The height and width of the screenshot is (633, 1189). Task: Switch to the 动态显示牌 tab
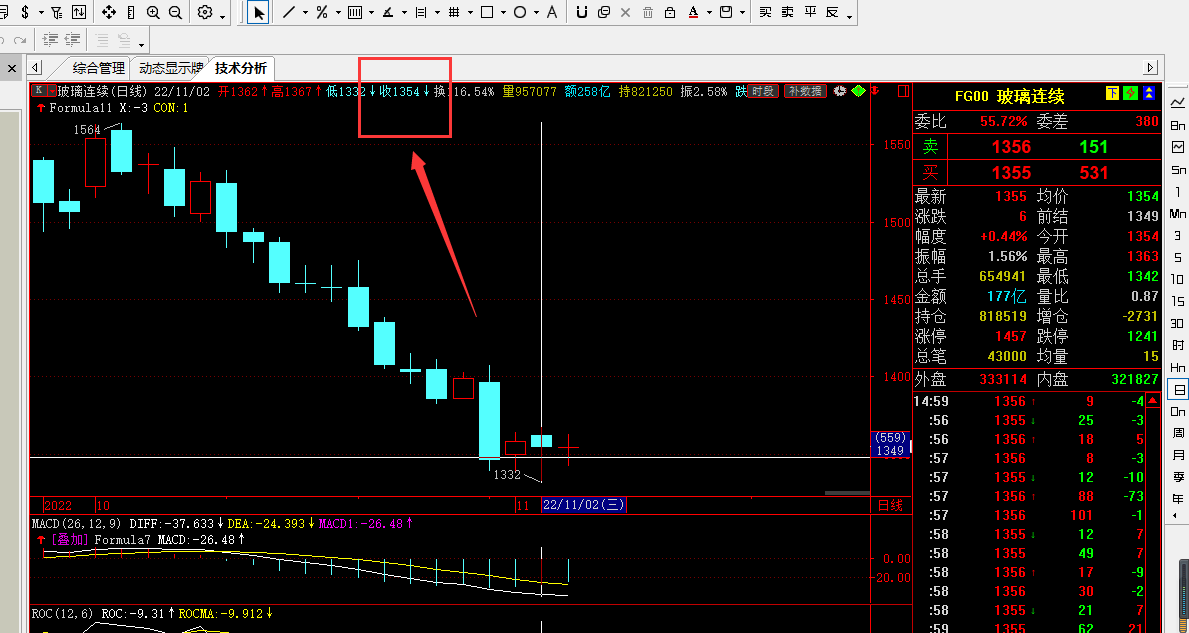[171, 68]
